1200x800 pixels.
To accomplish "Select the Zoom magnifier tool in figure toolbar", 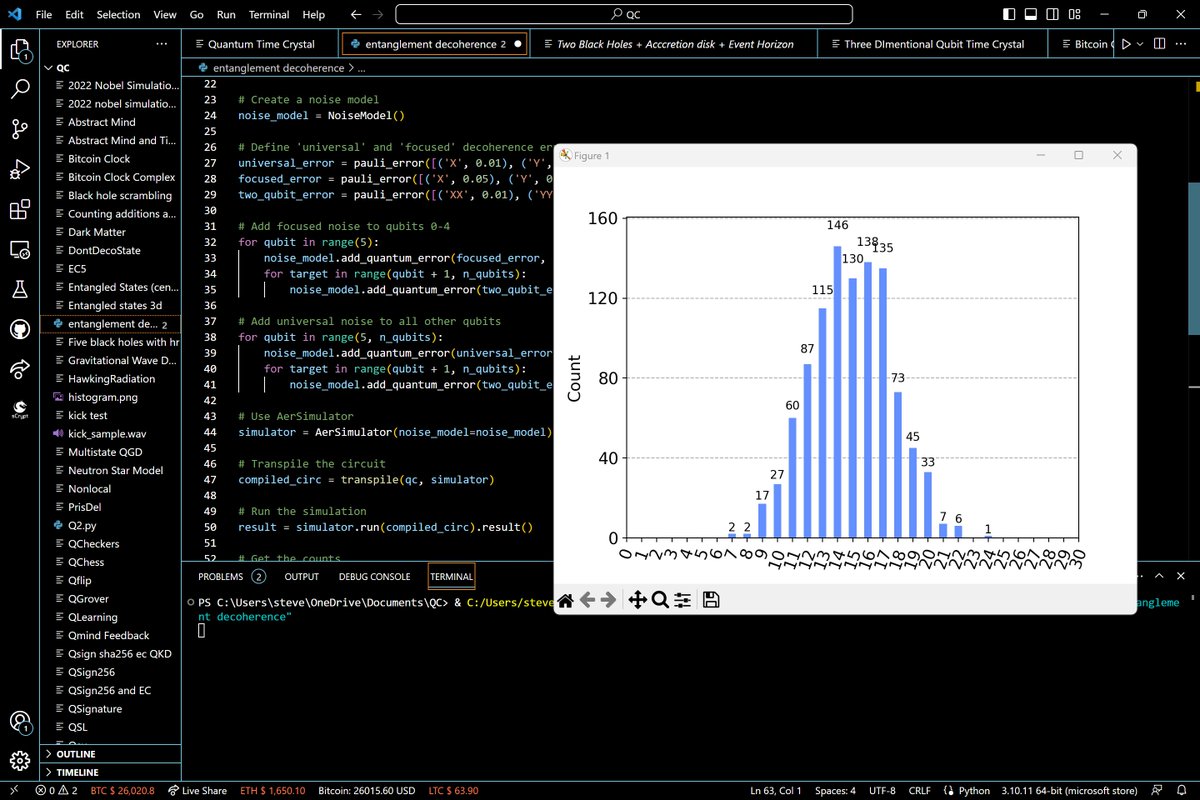I will (660, 600).
